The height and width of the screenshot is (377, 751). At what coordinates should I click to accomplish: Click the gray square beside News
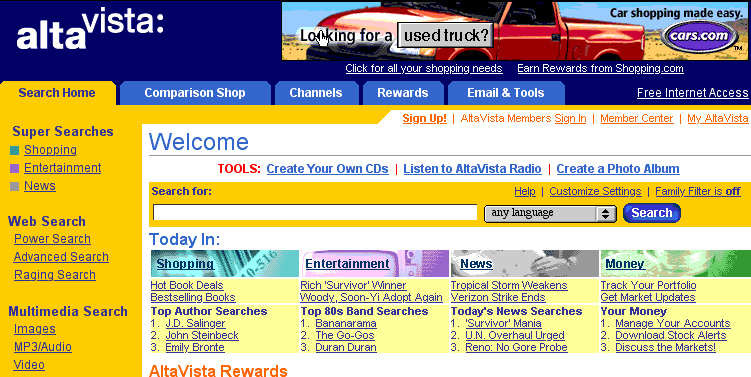tap(14, 186)
